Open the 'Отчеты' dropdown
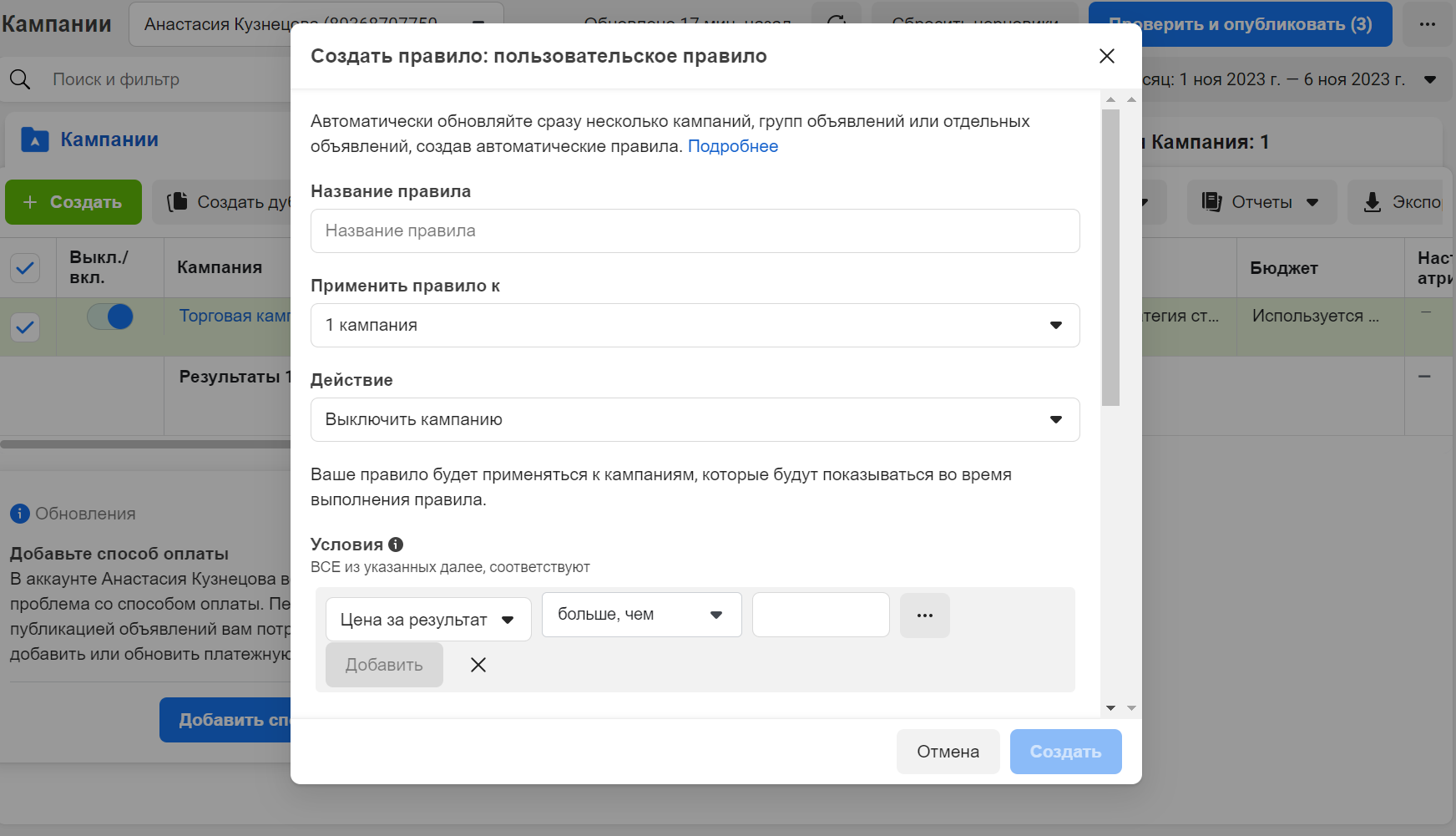 point(1261,202)
